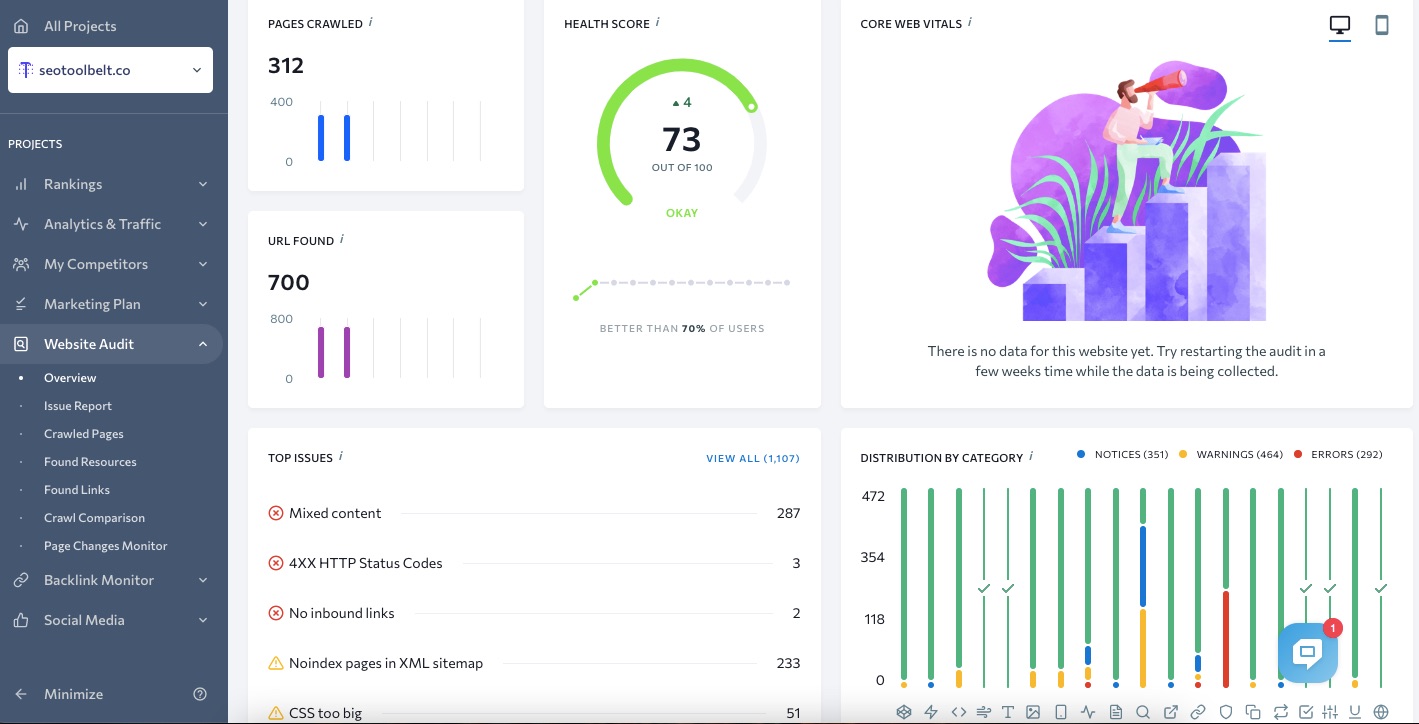
Task: Click the pulse activity category icon
Action: point(1088,712)
